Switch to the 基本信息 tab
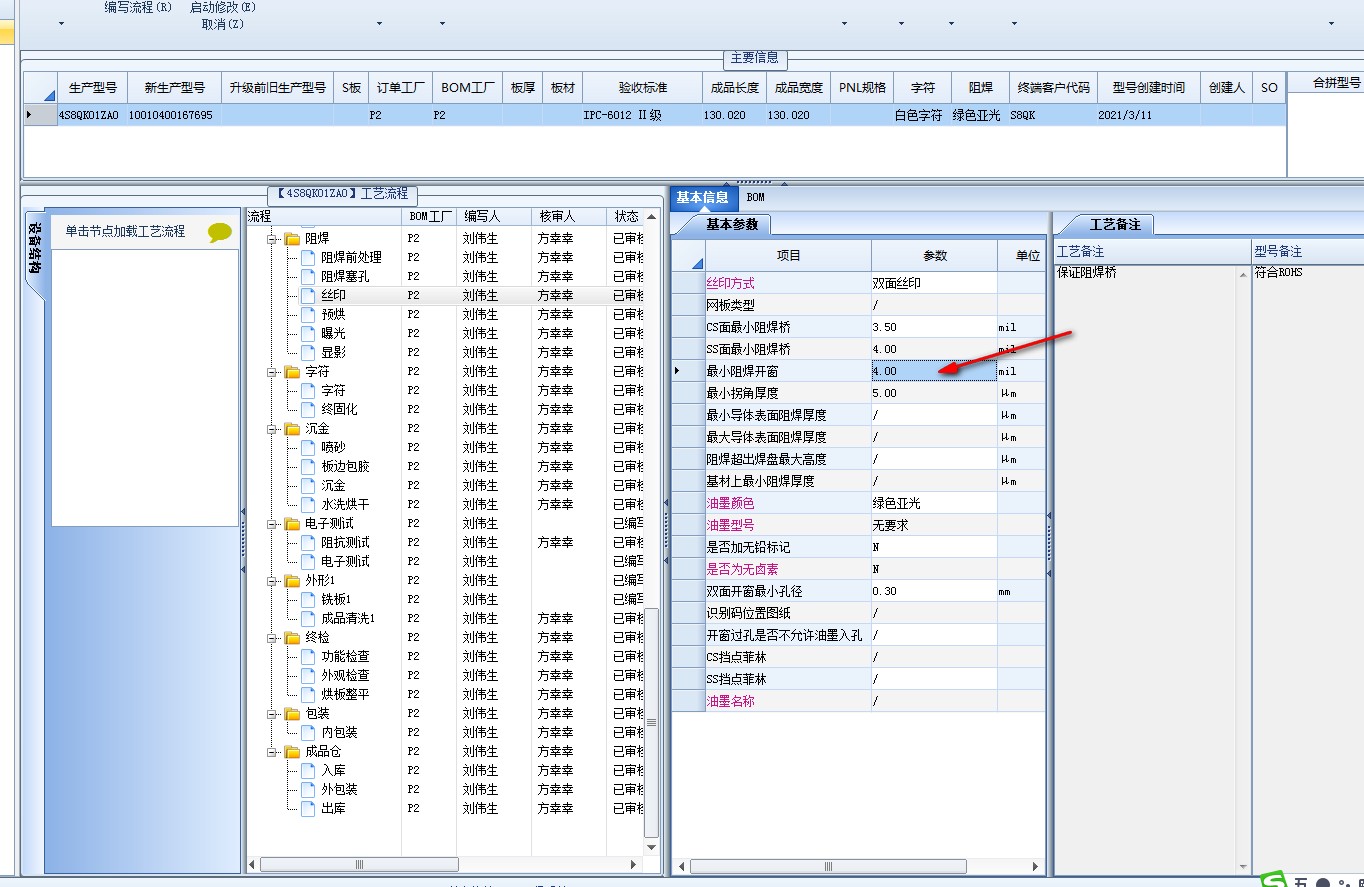Screen dimensions: 1364x887 [x=703, y=197]
